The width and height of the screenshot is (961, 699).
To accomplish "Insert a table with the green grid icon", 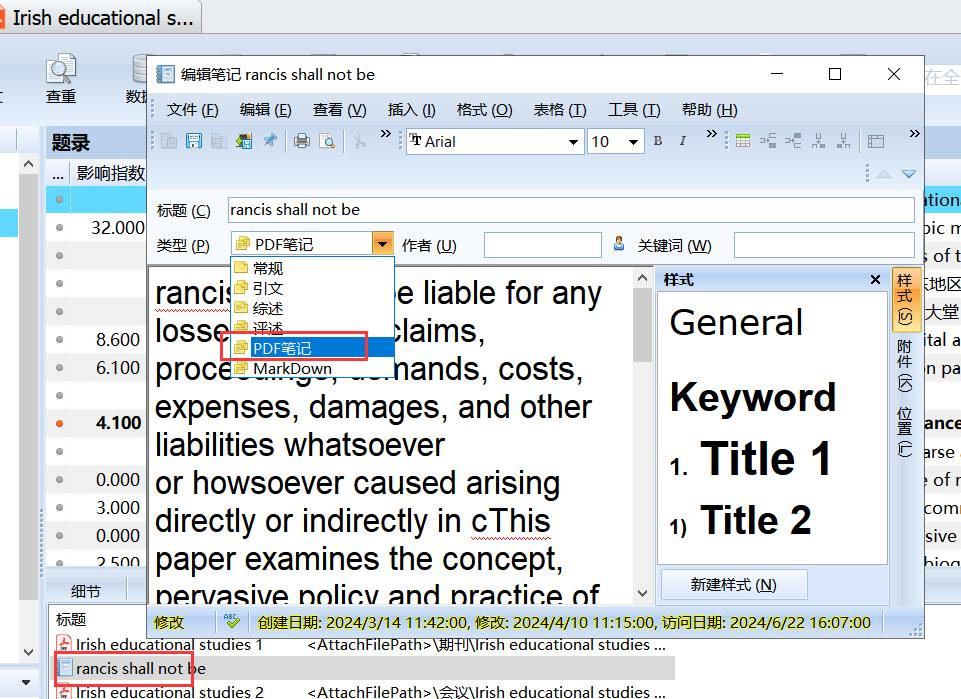I will [x=743, y=141].
